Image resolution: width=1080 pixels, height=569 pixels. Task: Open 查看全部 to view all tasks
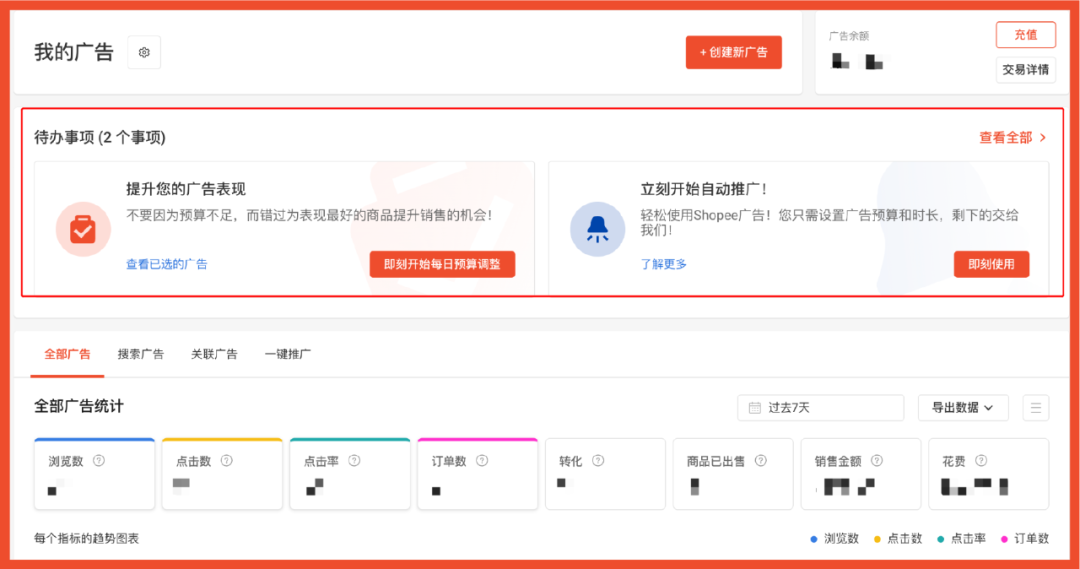[x=1006, y=138]
